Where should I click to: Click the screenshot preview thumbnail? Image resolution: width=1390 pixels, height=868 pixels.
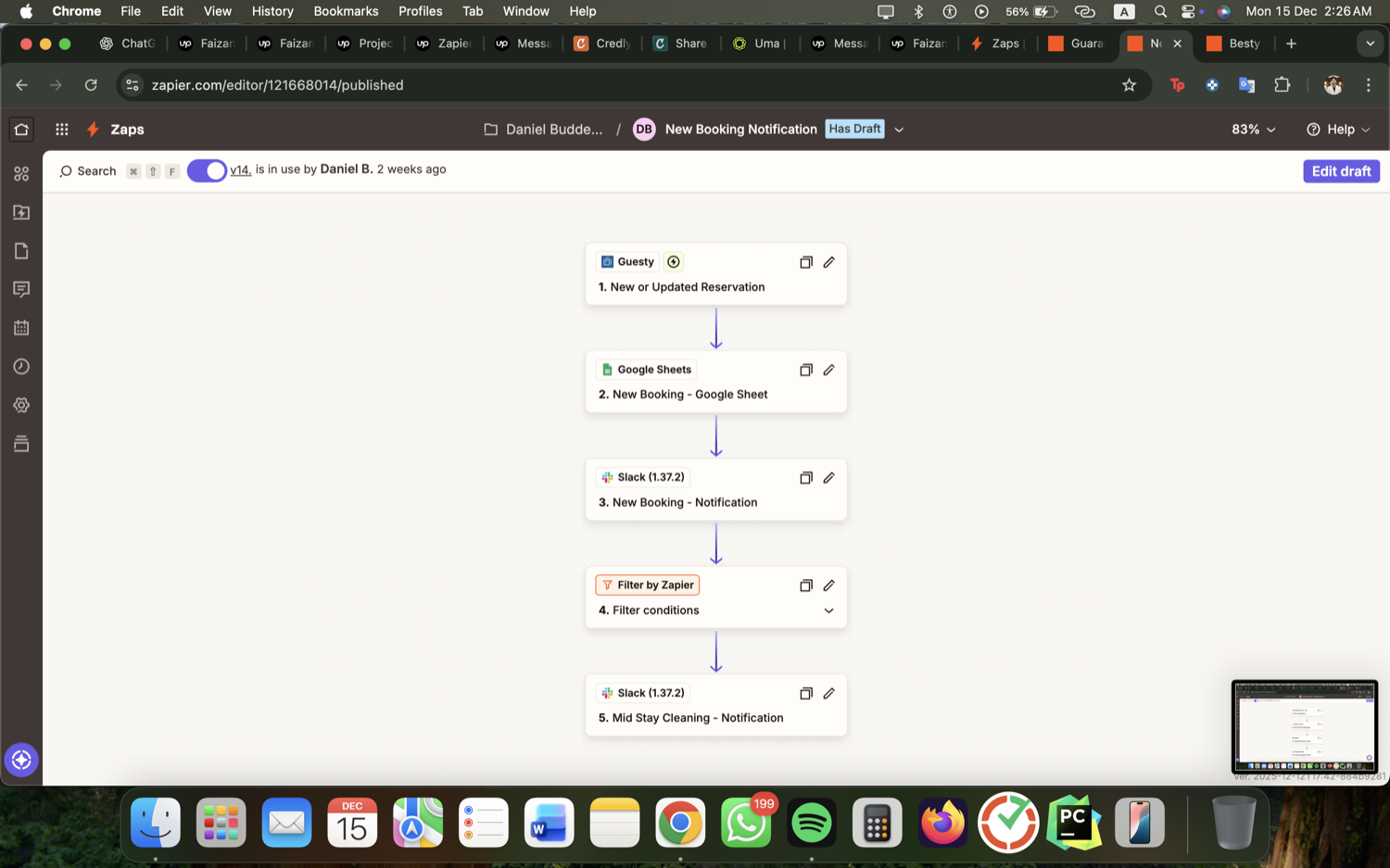tap(1304, 727)
